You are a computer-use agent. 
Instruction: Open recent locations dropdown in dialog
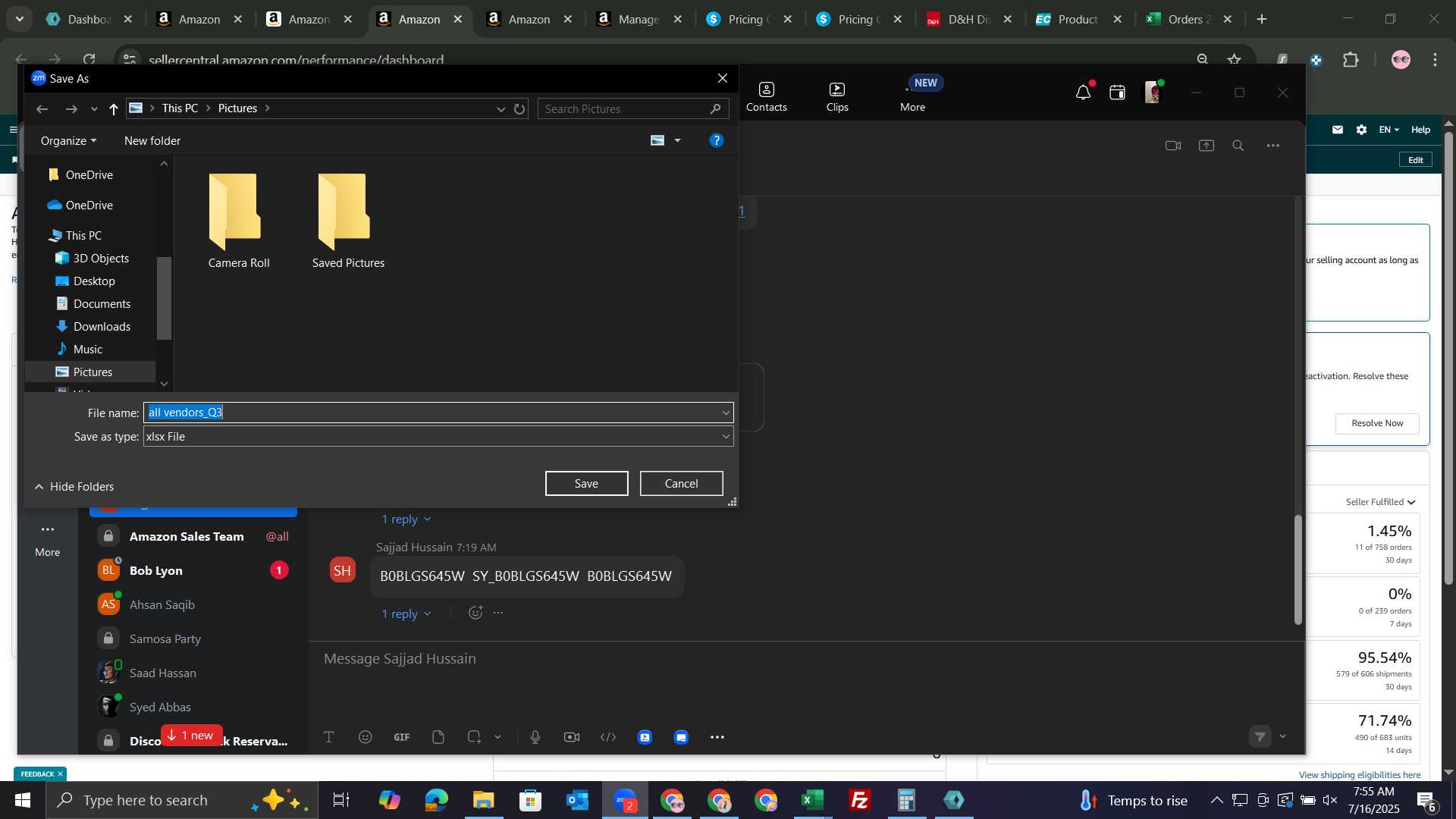point(94,108)
